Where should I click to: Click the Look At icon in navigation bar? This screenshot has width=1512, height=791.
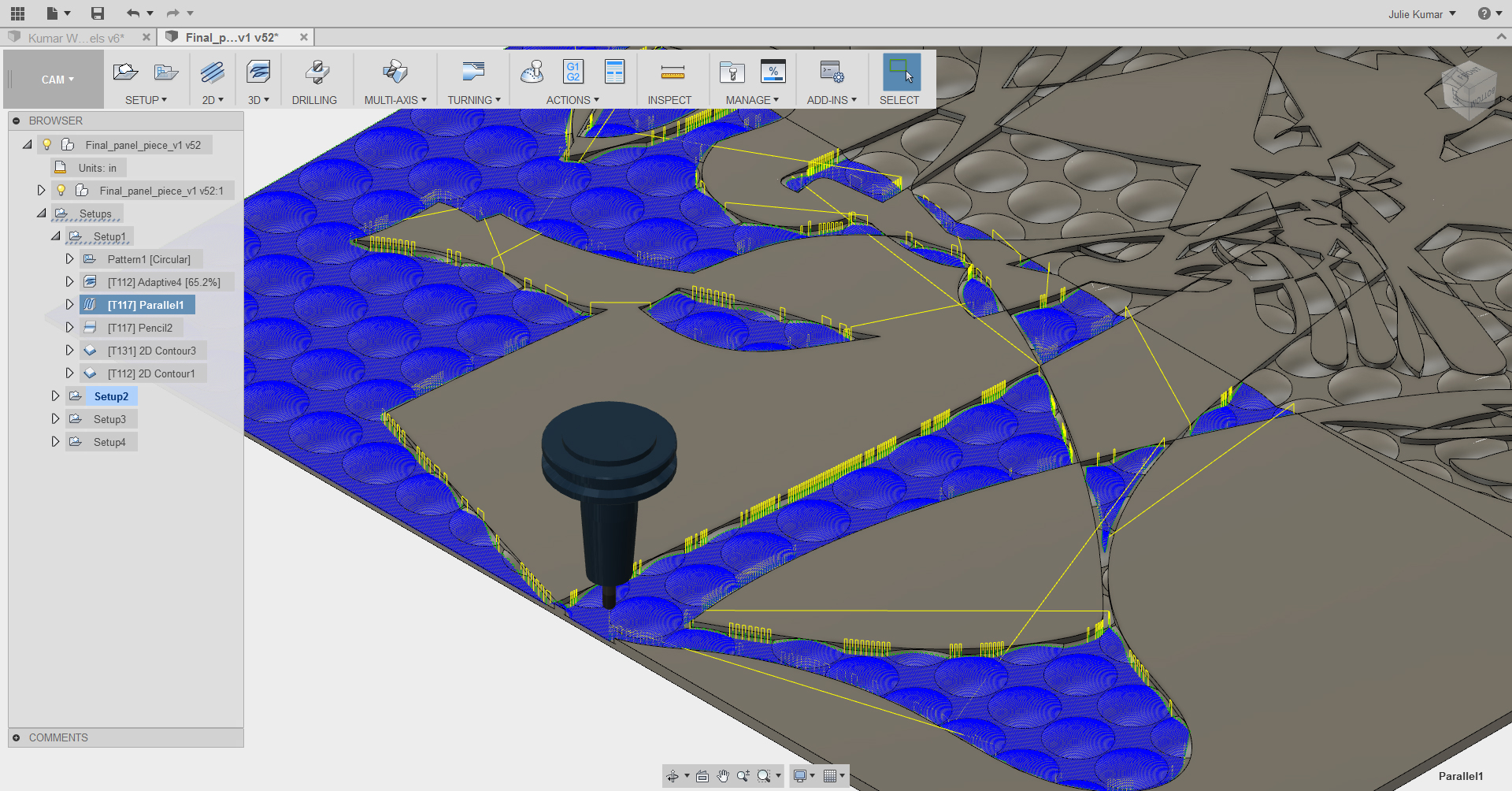(702, 776)
